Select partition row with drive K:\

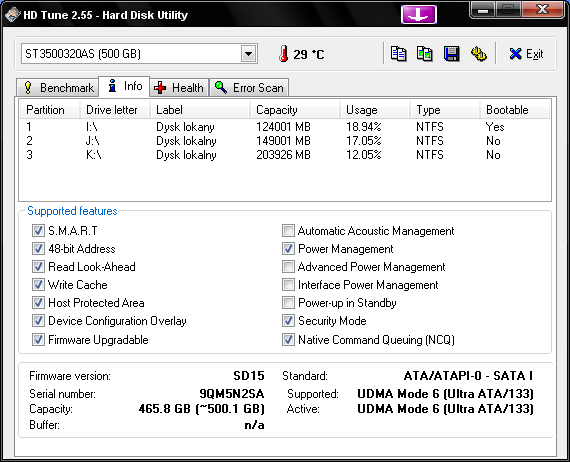tap(285, 155)
